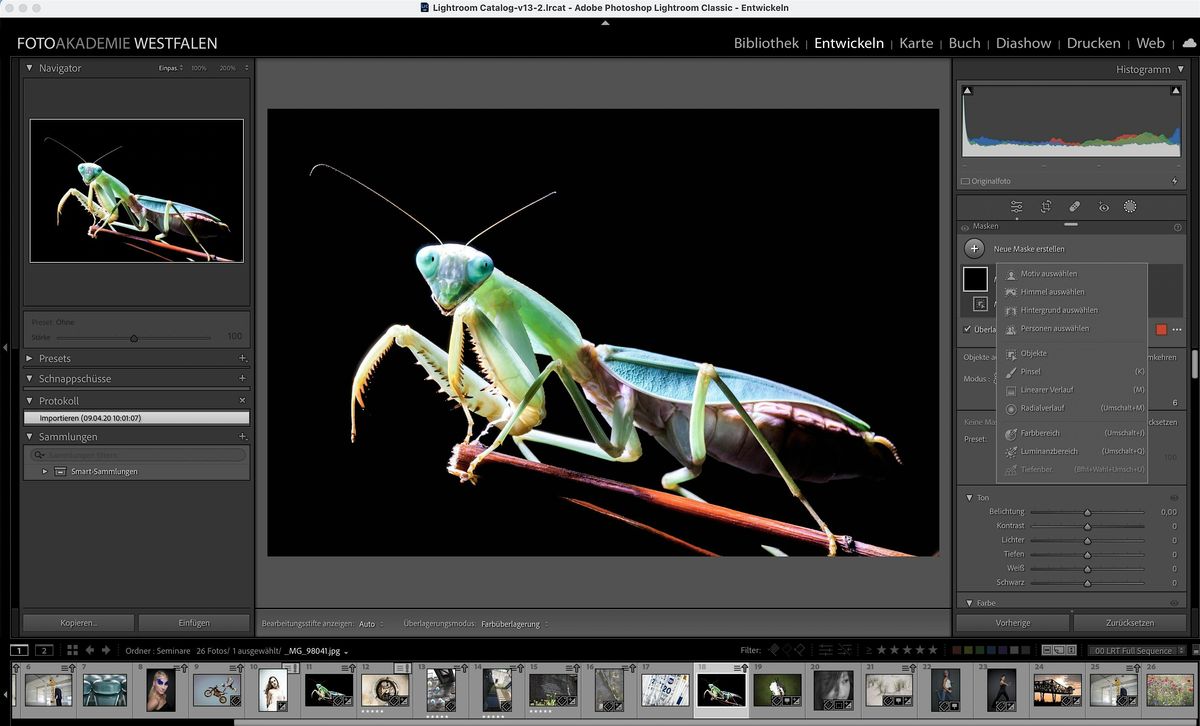
Task: Open the Auto dropdown for Bearbeitungsstifte anzeigen
Action: (370, 622)
